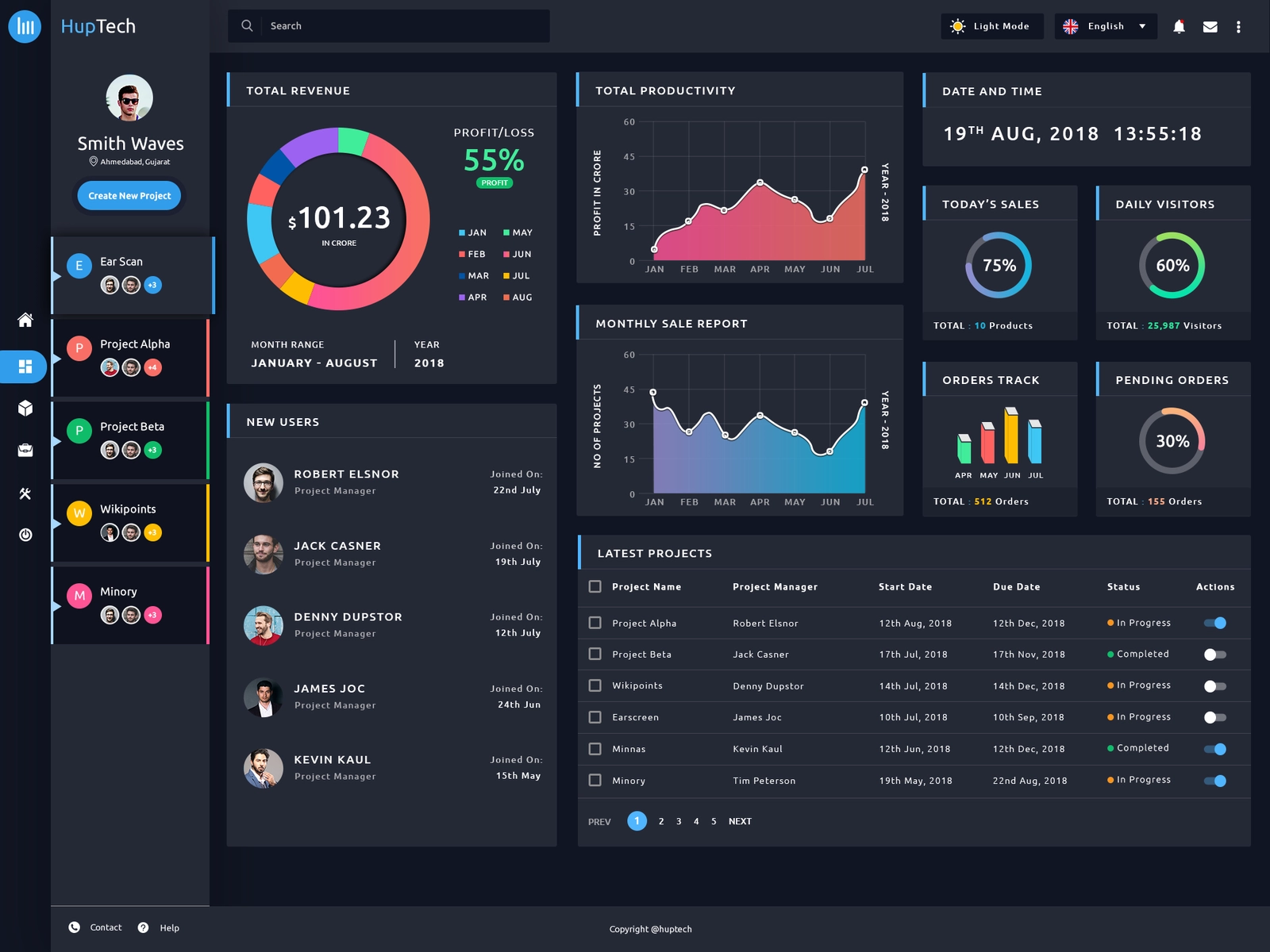This screenshot has height=952, width=1270.
Task: Click the home icon in sidebar
Action: point(25,320)
